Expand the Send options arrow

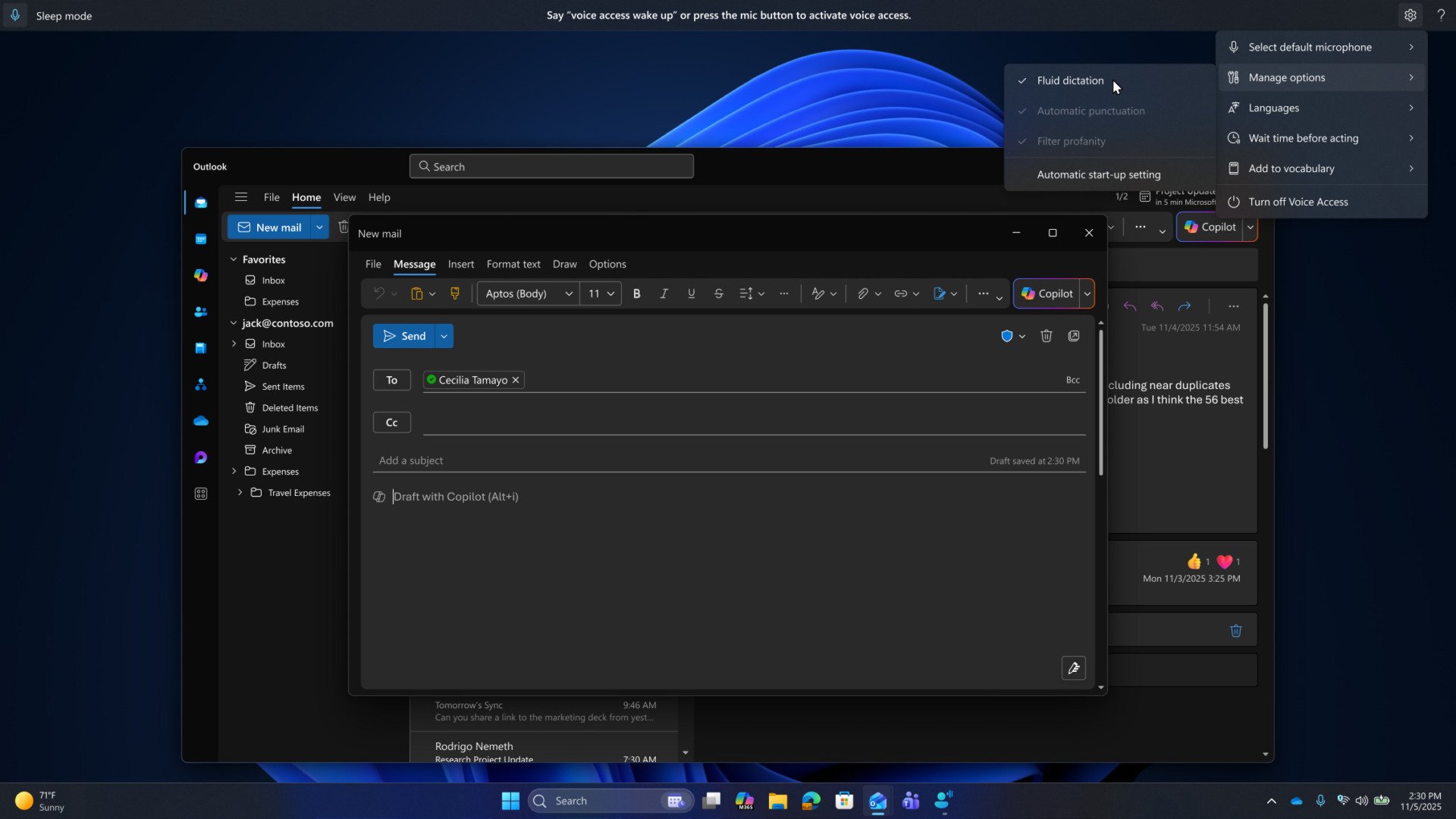(x=444, y=336)
